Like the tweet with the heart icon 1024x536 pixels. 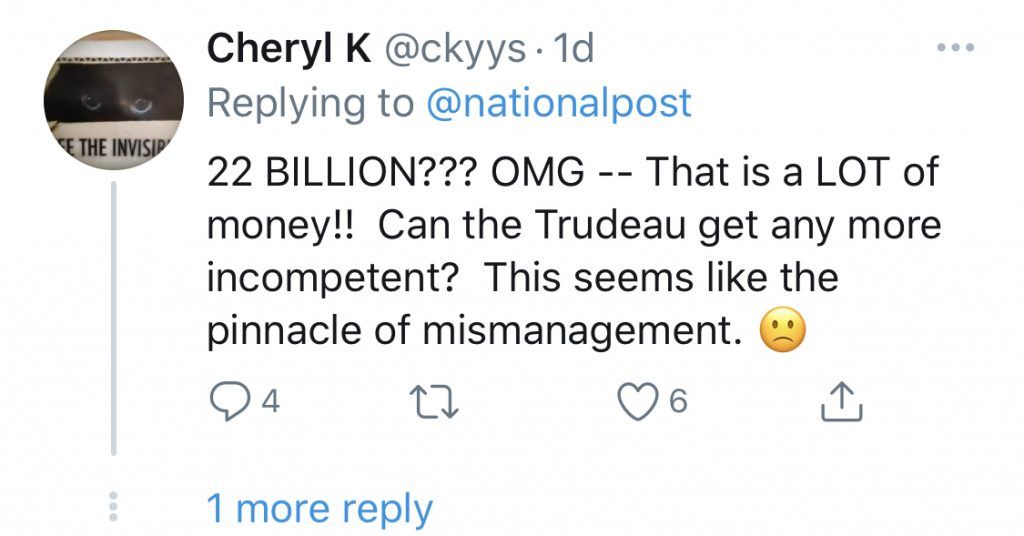[x=635, y=402]
